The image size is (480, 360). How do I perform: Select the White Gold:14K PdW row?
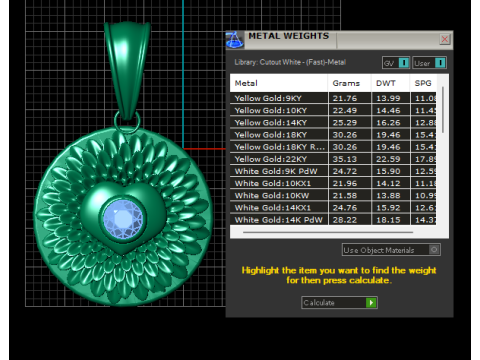pos(333,220)
